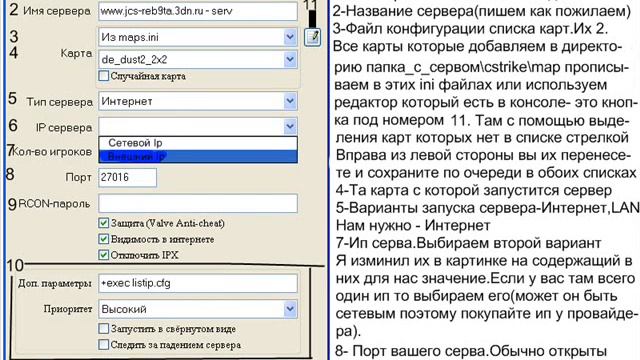Open the Тип сервера dropdown
Viewport: 640px width, 360px height.
(x=290, y=101)
